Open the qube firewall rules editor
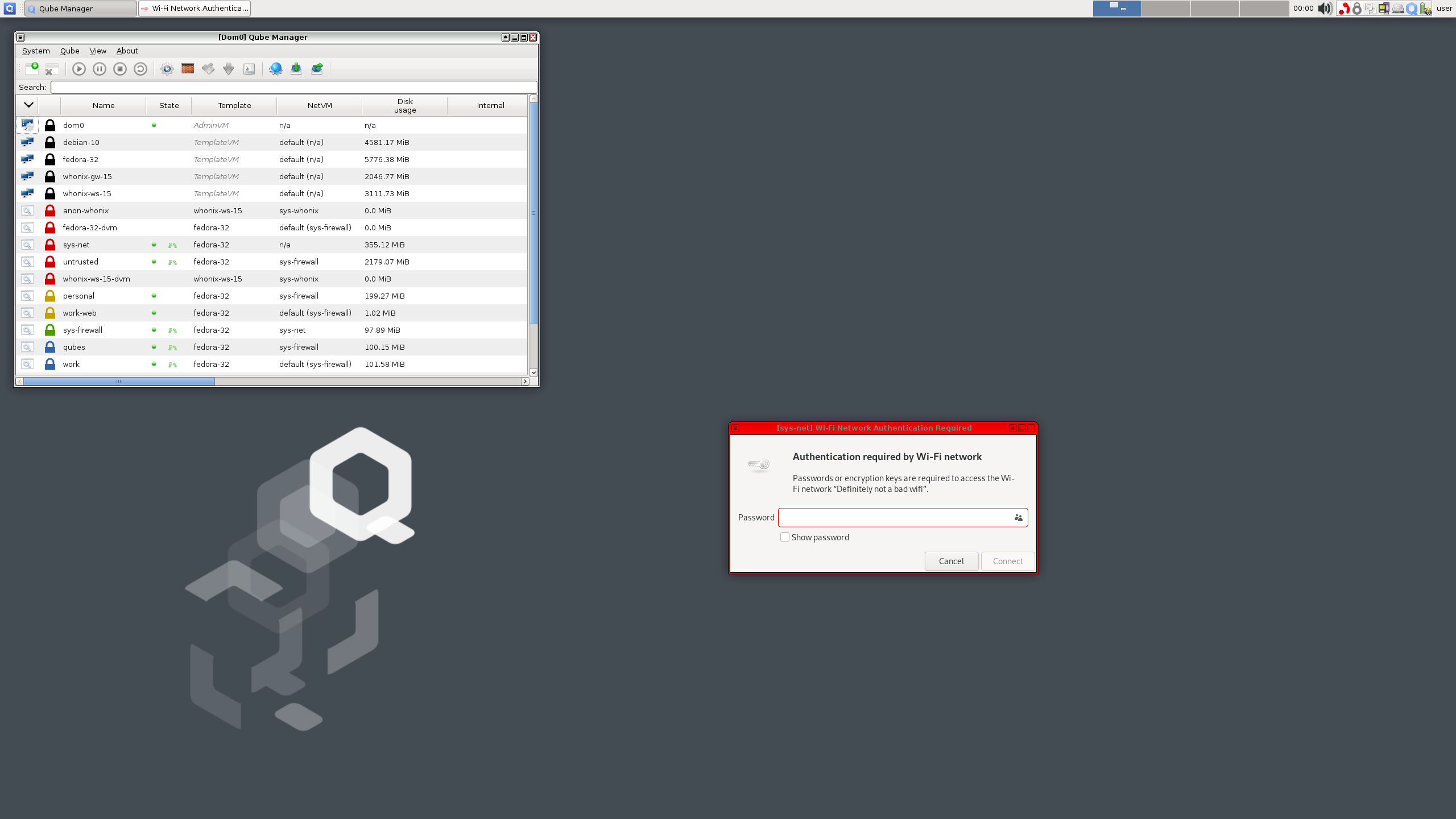1456x819 pixels. [x=187, y=68]
